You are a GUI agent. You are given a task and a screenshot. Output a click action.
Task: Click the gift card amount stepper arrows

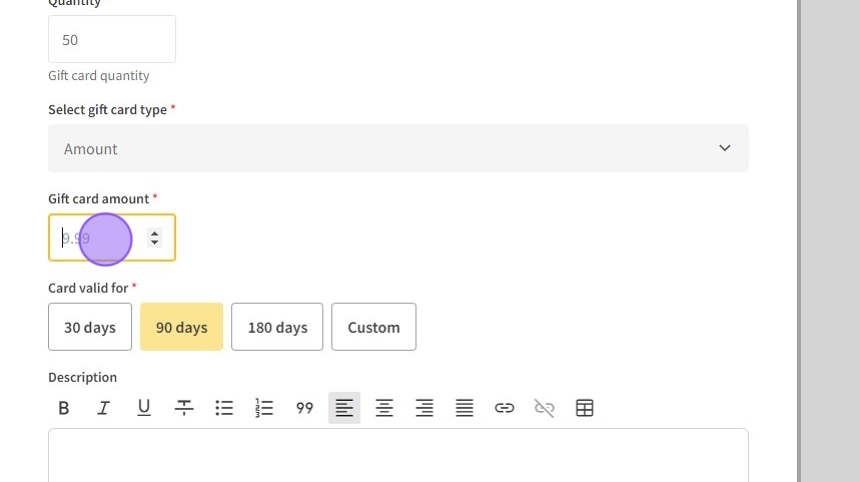(154, 238)
